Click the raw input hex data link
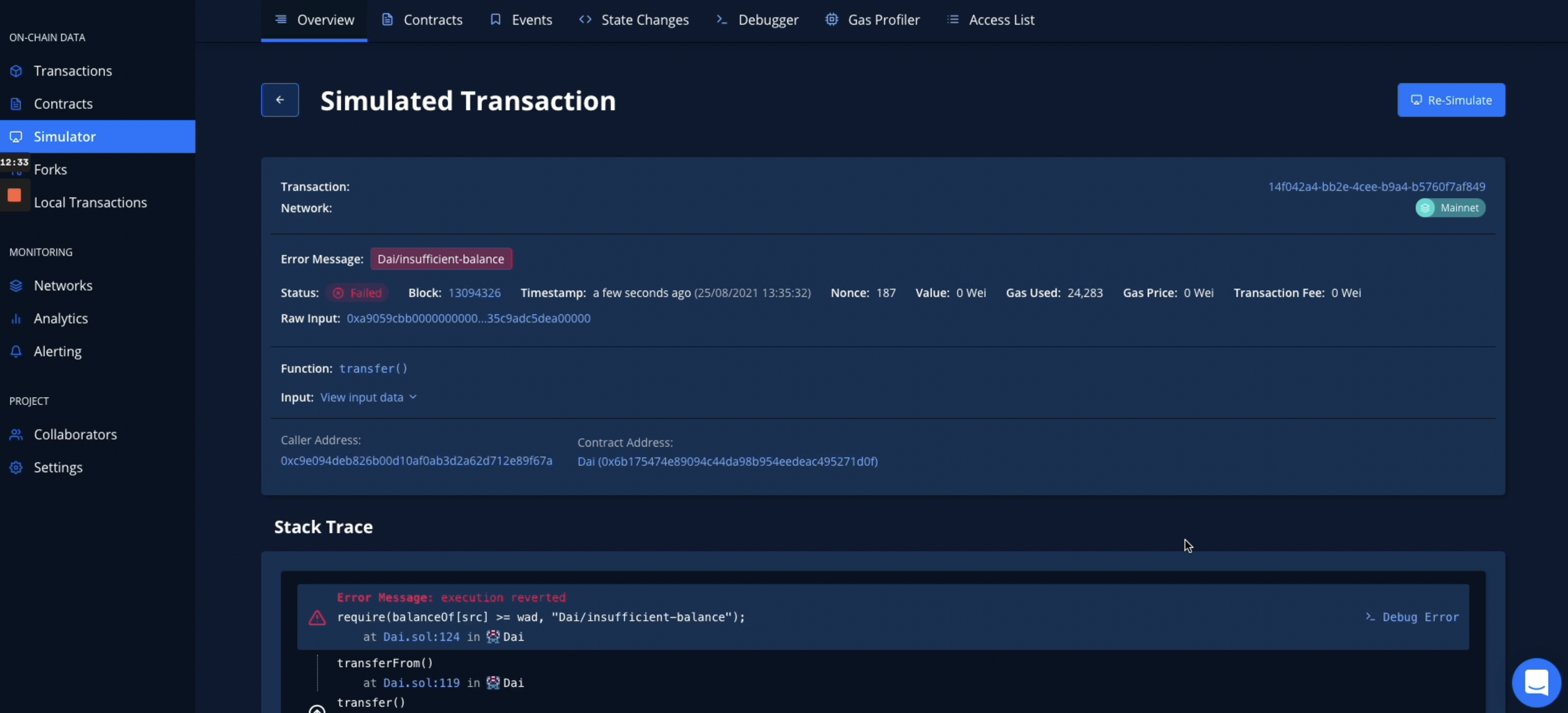 (x=468, y=318)
